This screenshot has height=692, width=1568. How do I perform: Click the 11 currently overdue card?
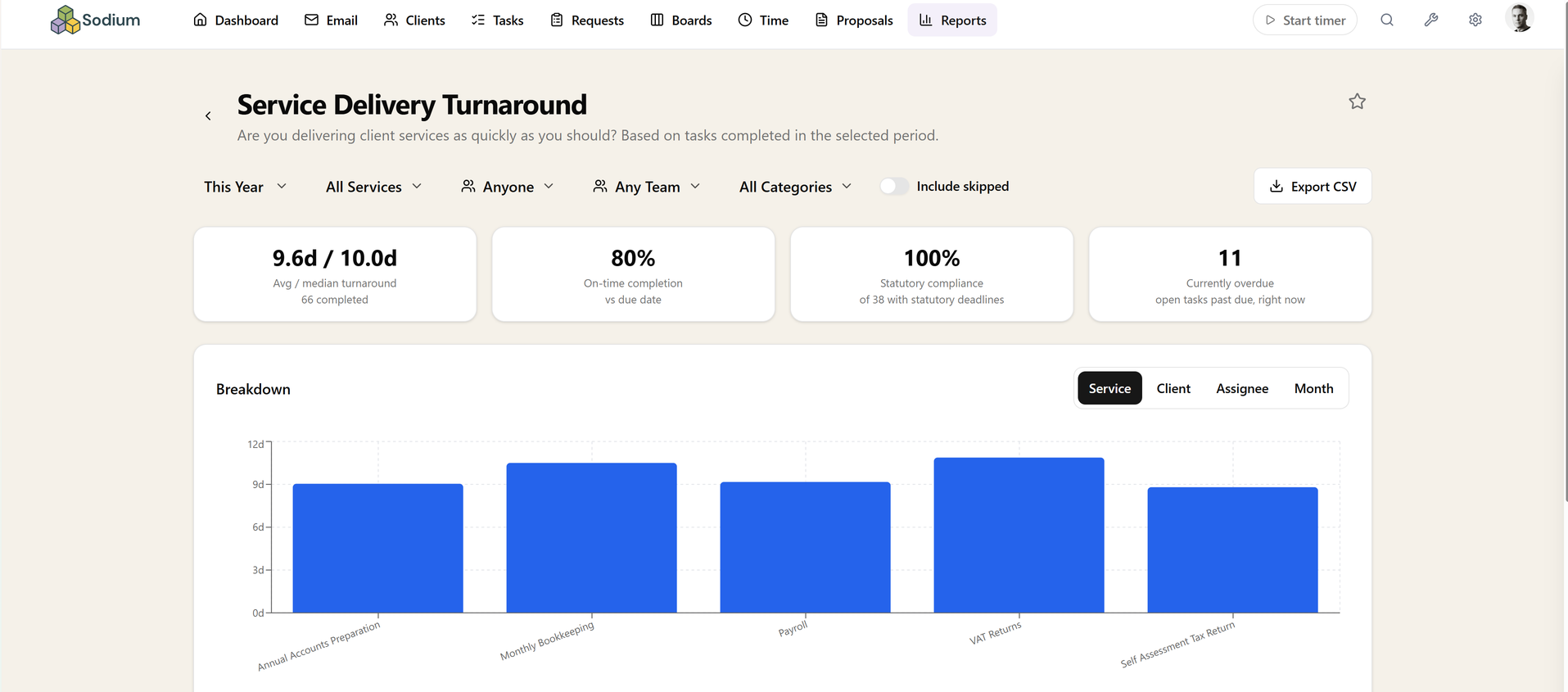[1230, 274]
